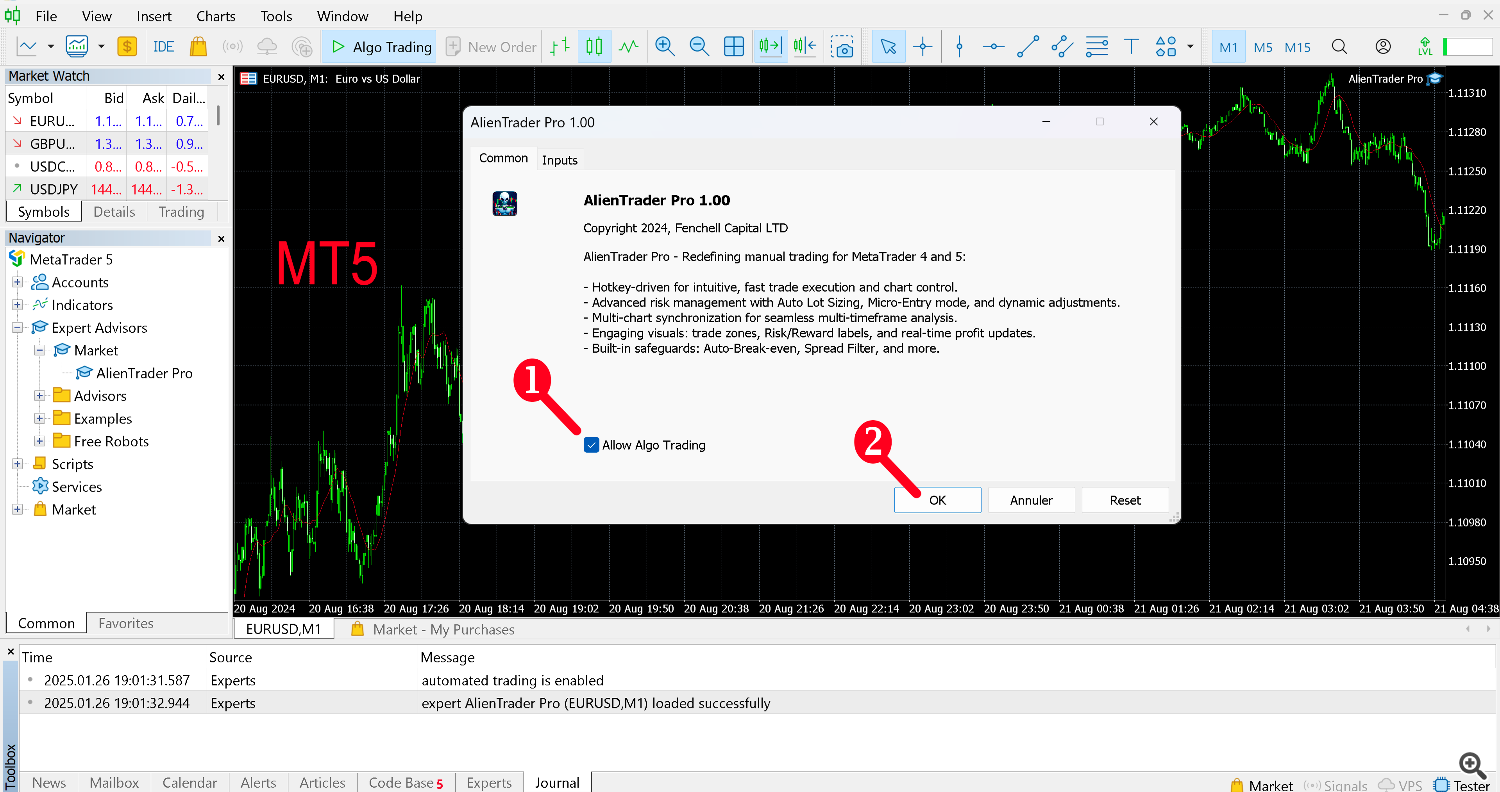Expand the Accounts tree node
This screenshot has width=1500, height=792.
(18, 282)
